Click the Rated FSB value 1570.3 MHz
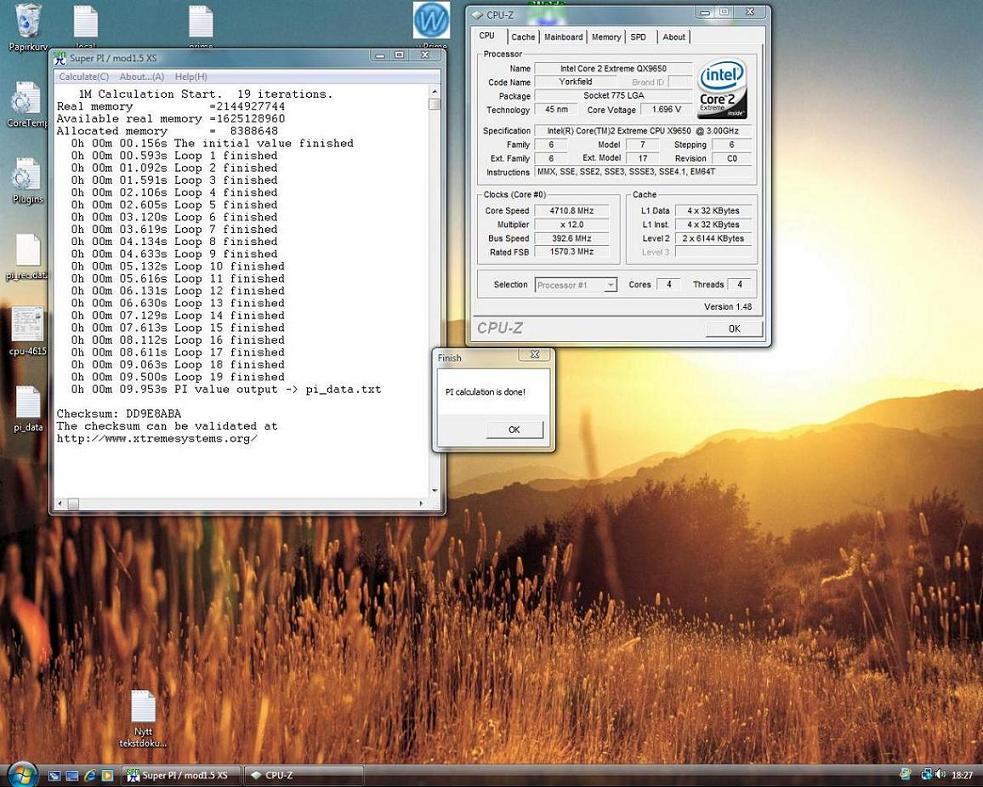 click(x=571, y=252)
